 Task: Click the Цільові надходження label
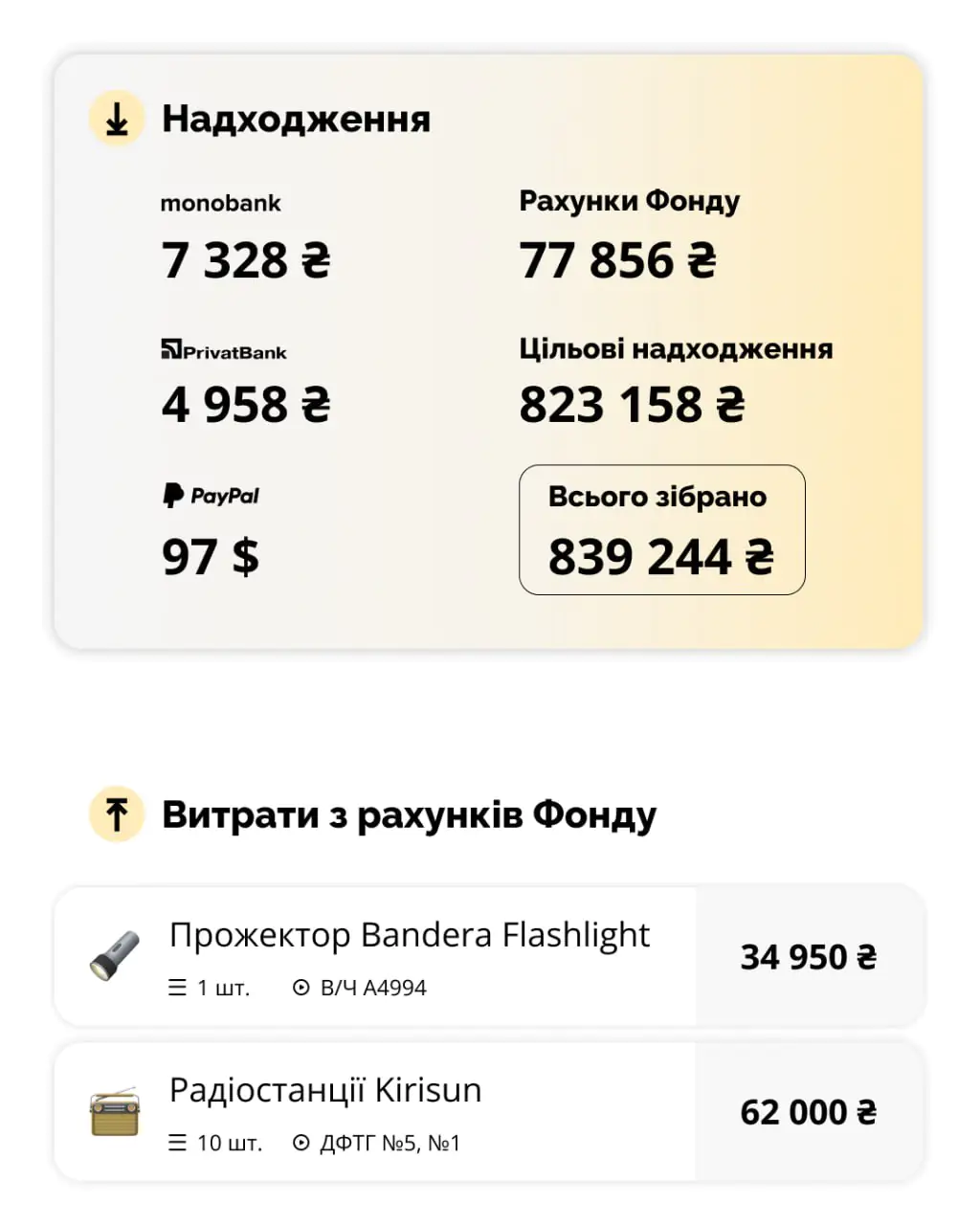[x=676, y=348]
